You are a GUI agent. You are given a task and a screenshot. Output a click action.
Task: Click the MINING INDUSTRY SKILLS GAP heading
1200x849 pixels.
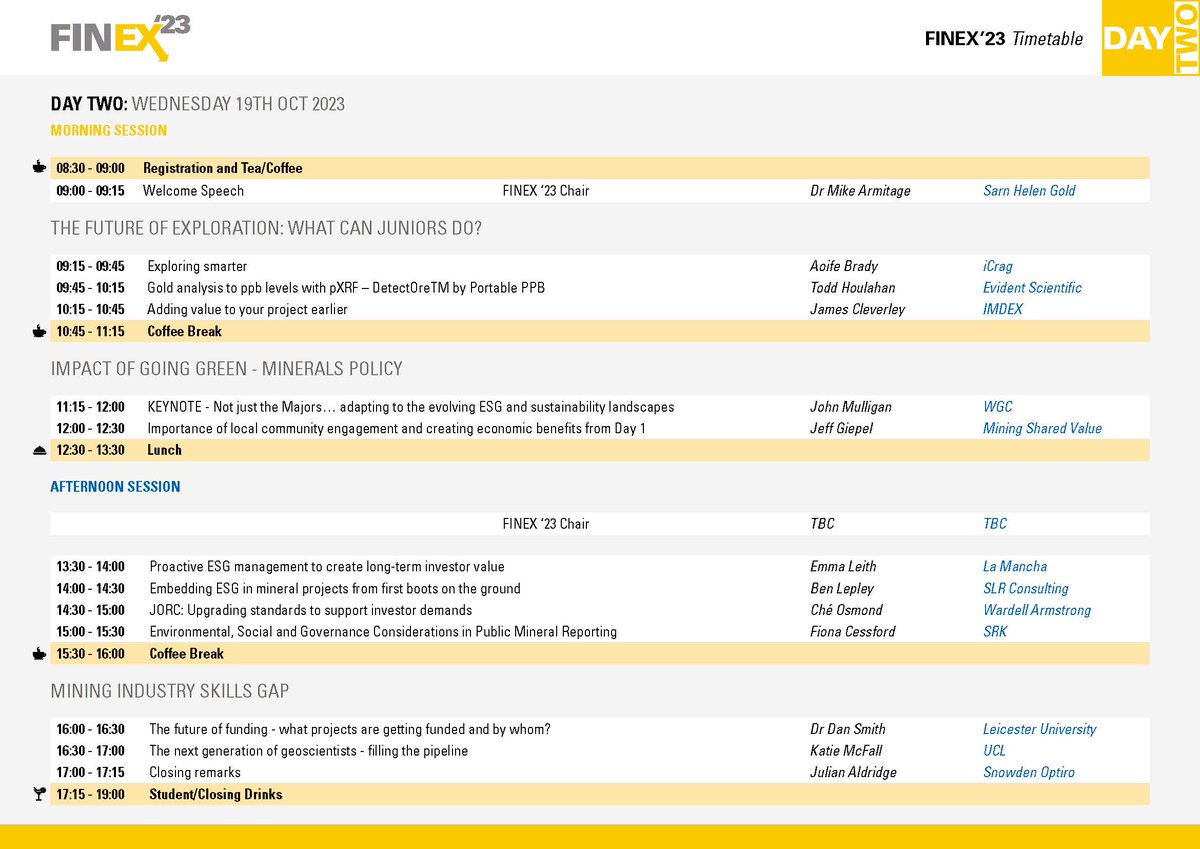[170, 691]
